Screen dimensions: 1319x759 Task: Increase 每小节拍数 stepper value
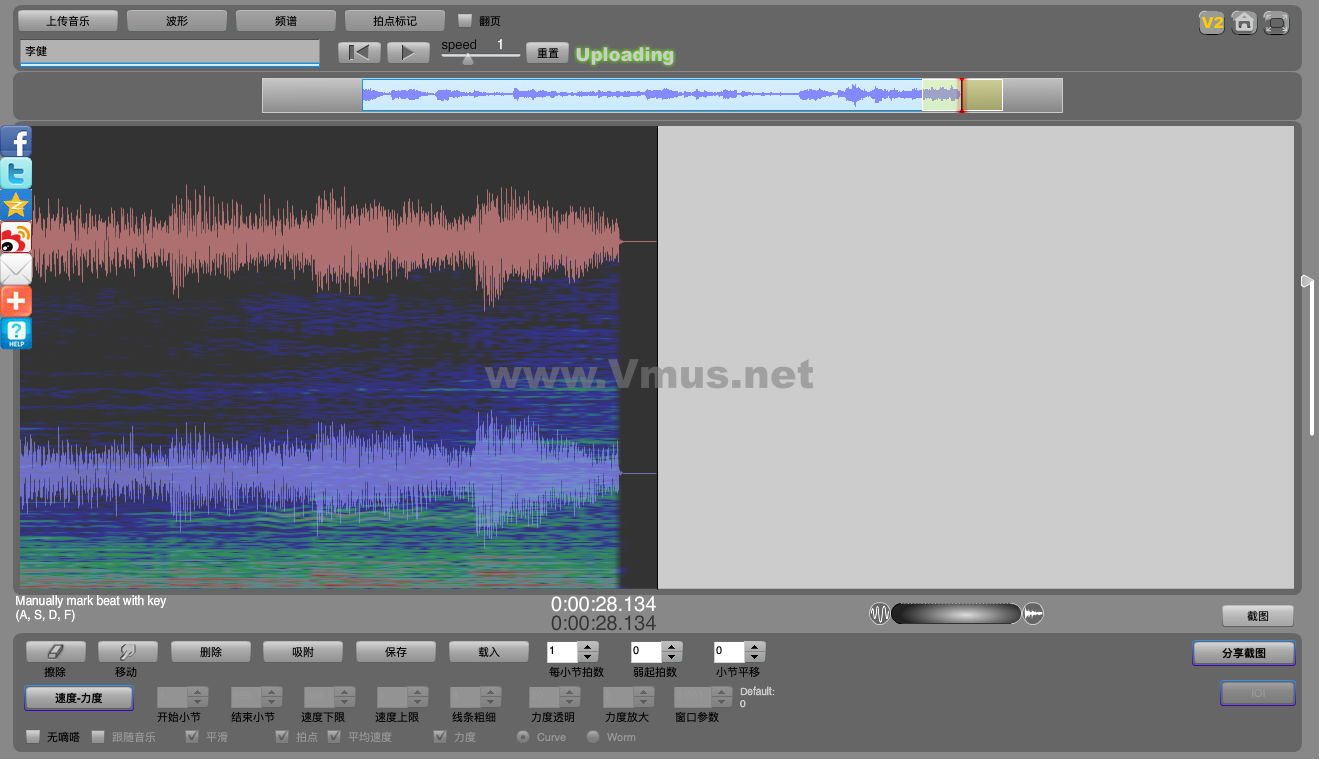coord(588,647)
